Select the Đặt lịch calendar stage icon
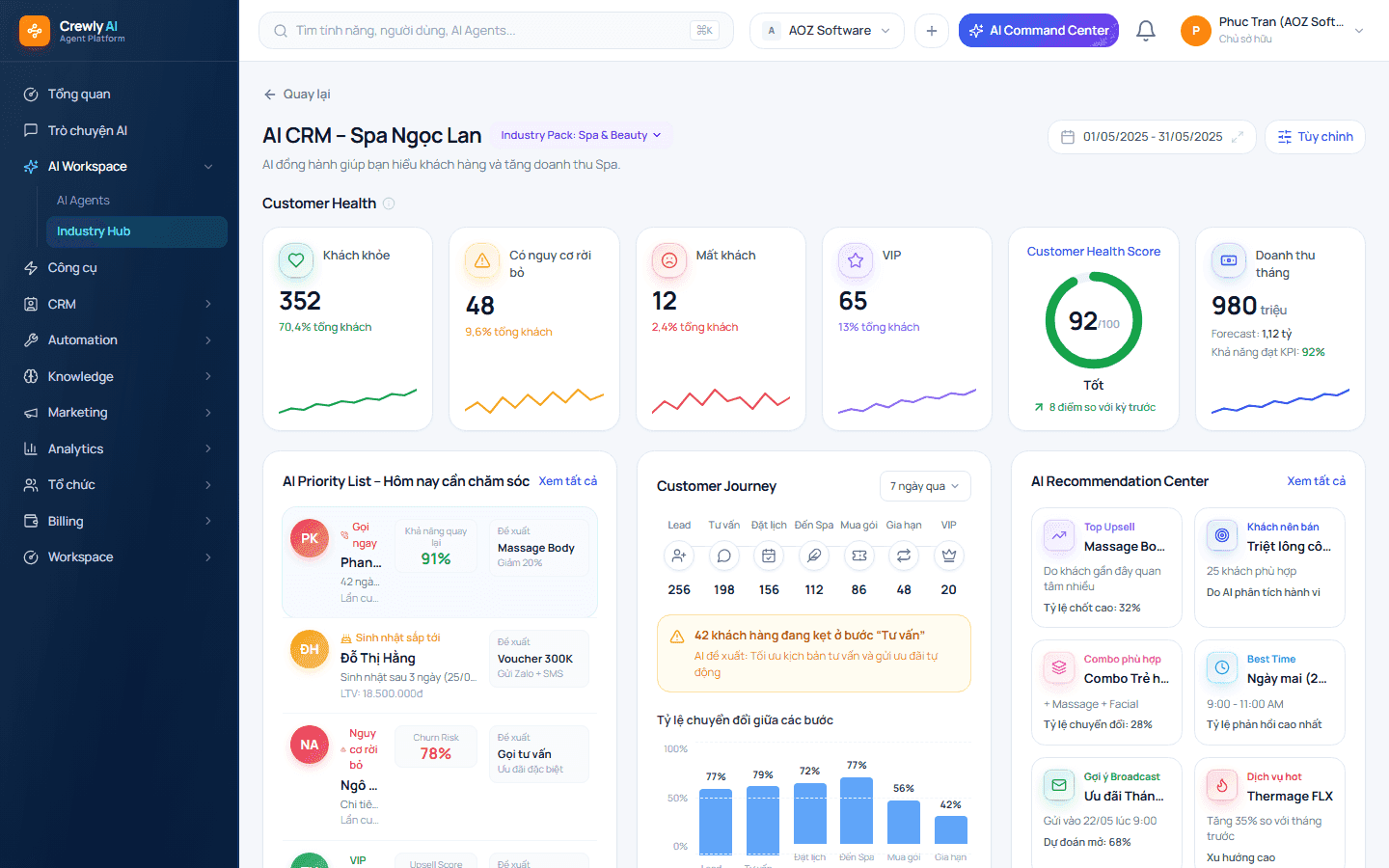1389x868 pixels. tap(769, 556)
